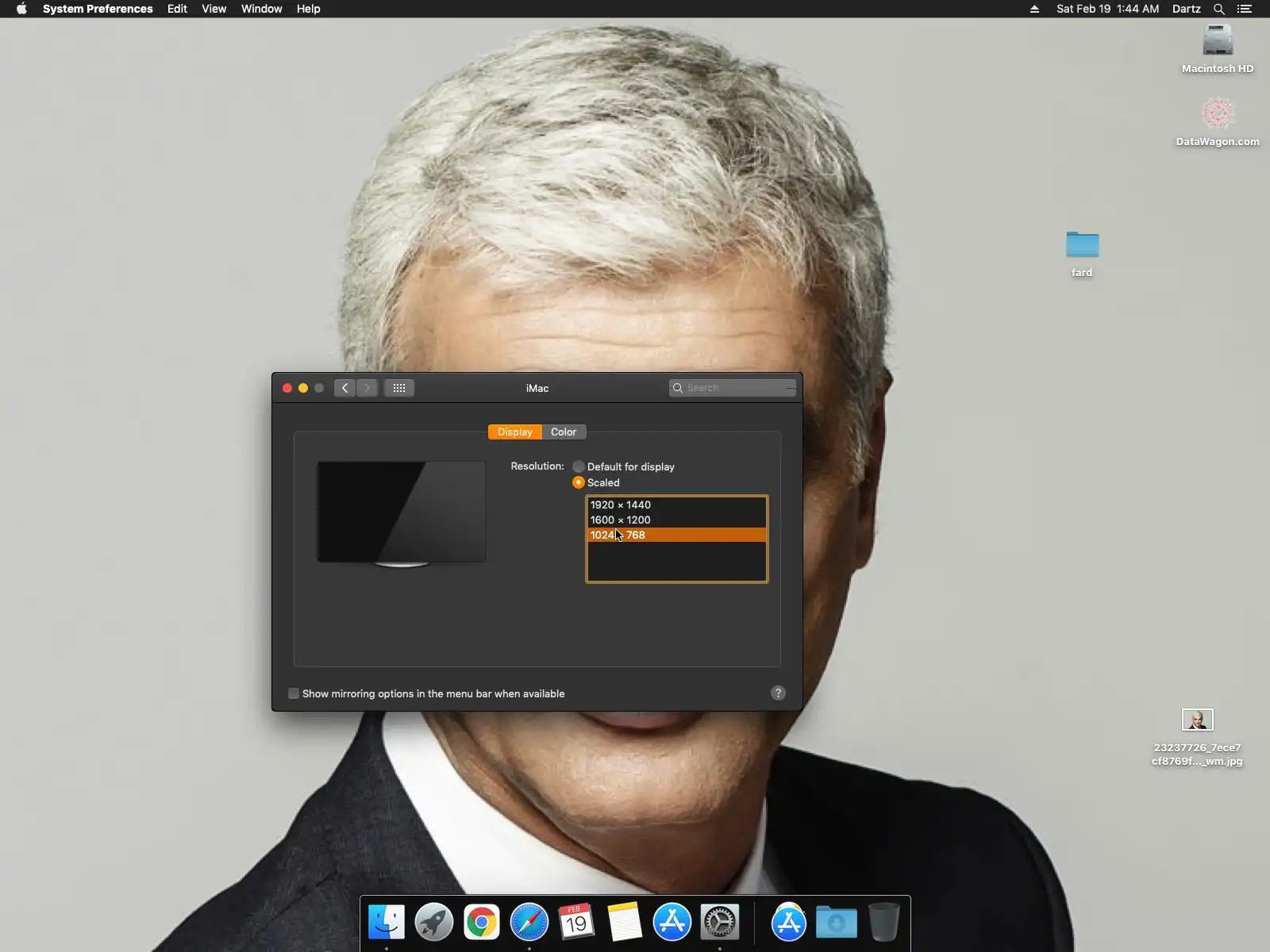This screenshot has height=952, width=1270.
Task: Click the eject icon in menu bar
Action: pos(1034,9)
